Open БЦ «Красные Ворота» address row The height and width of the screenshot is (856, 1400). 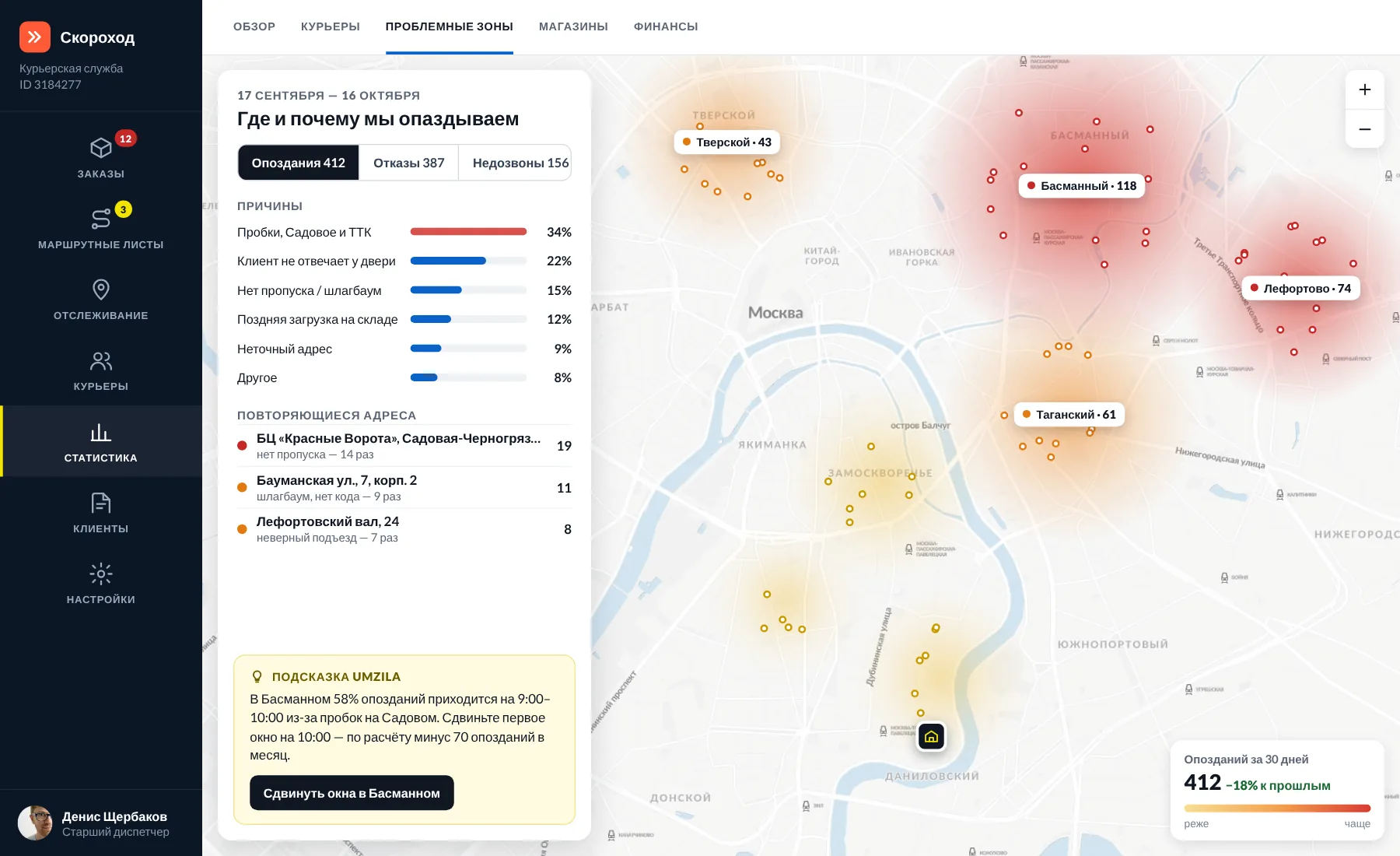click(404, 446)
